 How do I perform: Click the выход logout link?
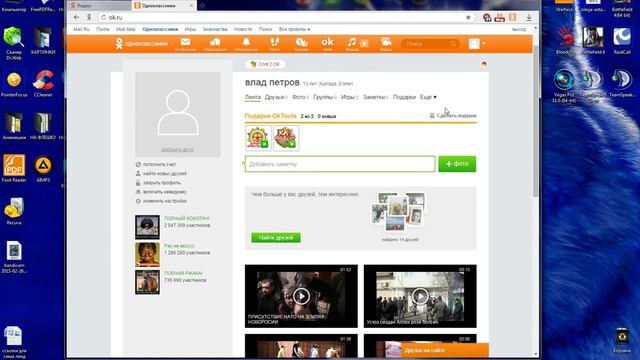point(519,29)
